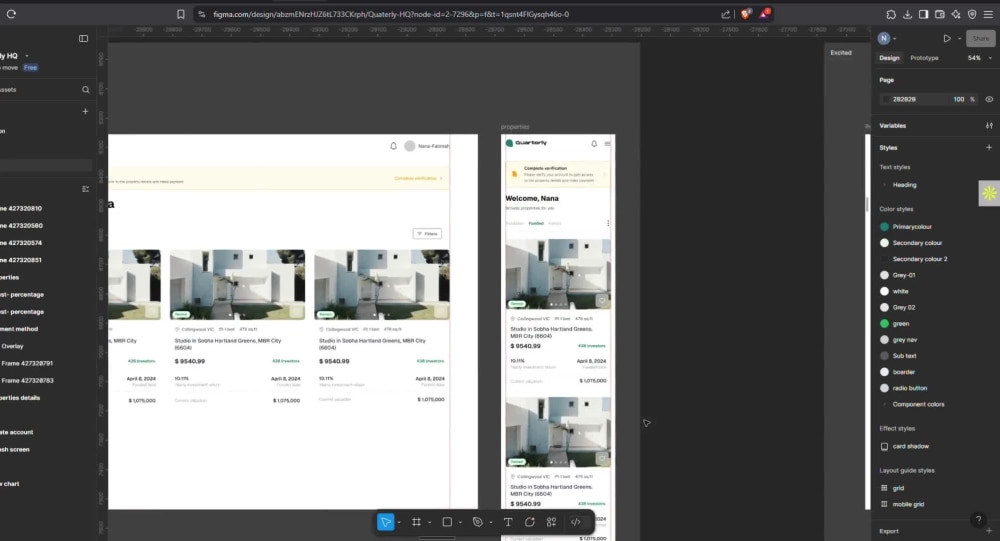Open the help question mark button
Screen dimensions: 1000x541
click(x=978, y=520)
